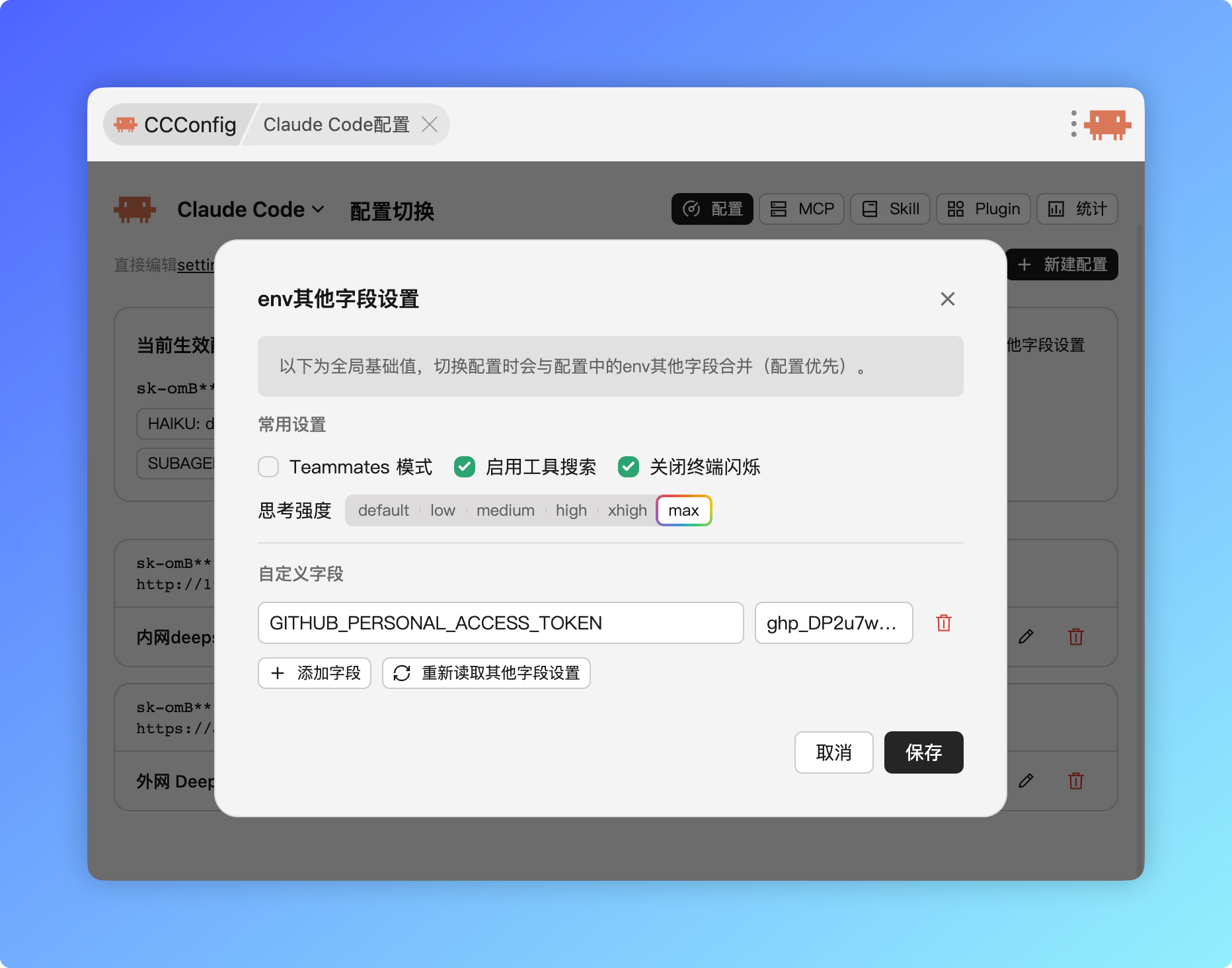Select medium thinking intensity

(506, 510)
